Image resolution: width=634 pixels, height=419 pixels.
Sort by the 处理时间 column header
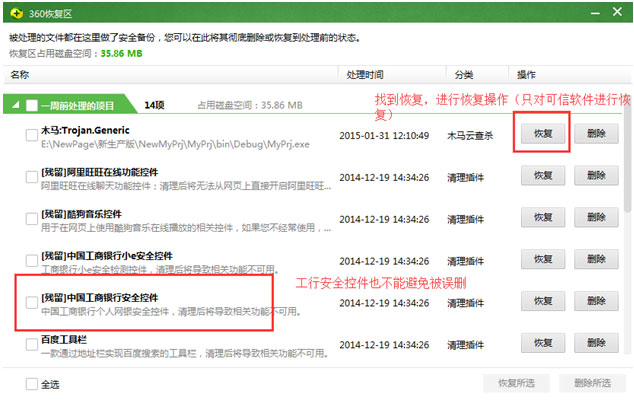392,74
